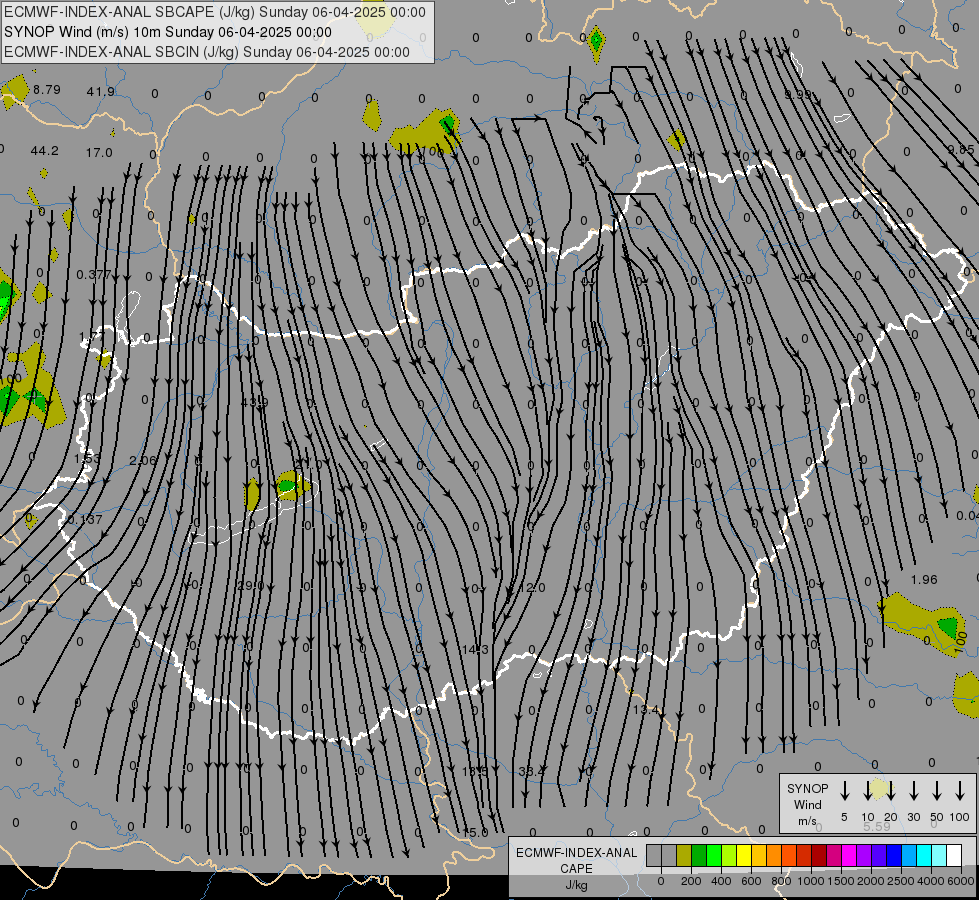Click the 6000 tick label in CAPE legend

click(961, 881)
